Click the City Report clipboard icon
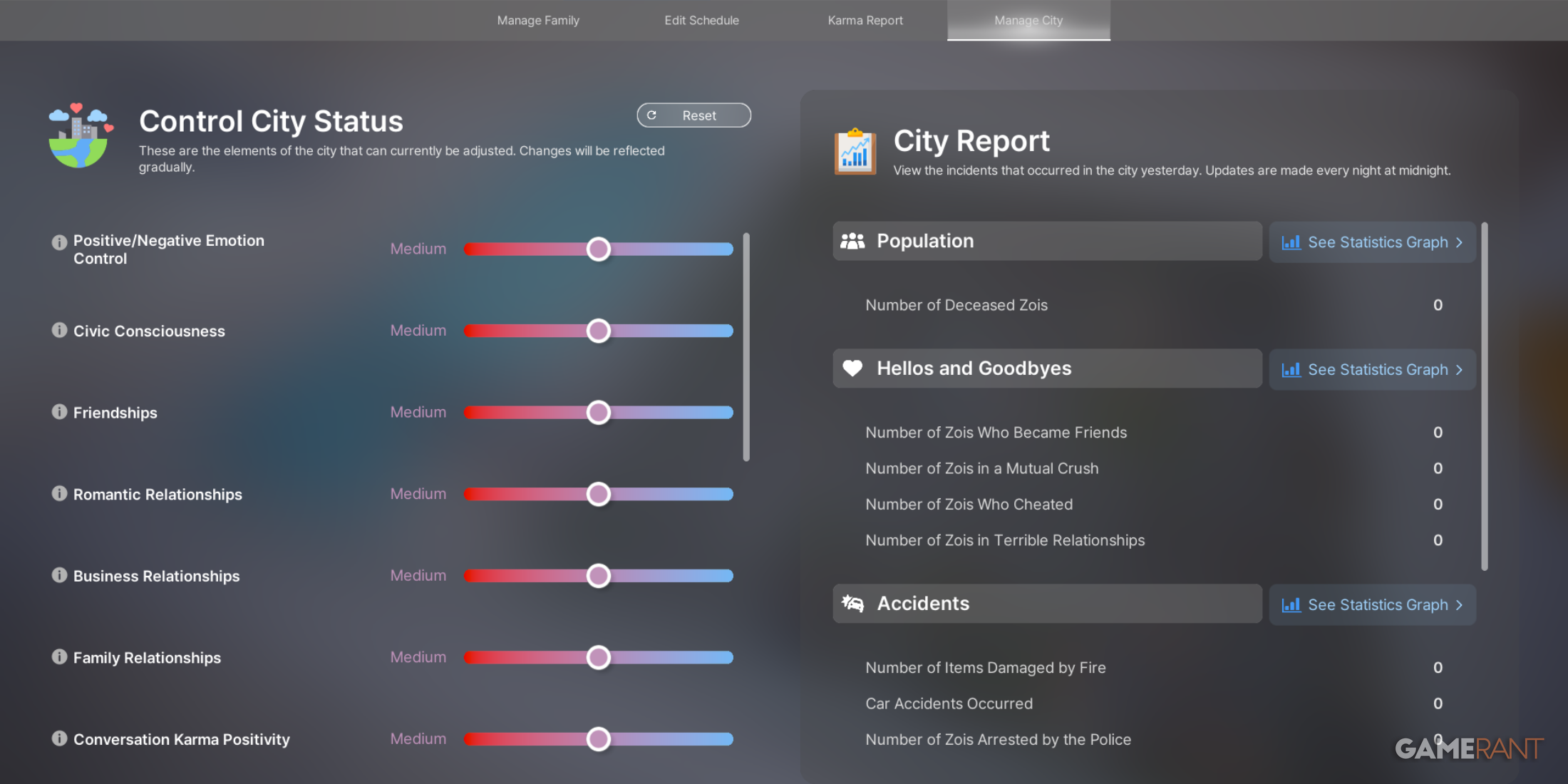This screenshot has width=1568, height=784. pos(855,152)
